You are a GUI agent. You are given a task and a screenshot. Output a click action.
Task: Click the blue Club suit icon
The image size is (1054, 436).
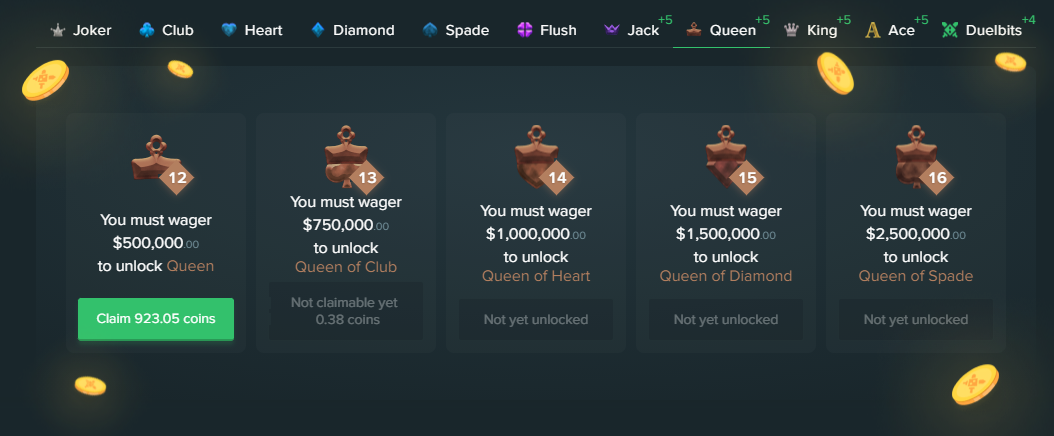pos(147,30)
